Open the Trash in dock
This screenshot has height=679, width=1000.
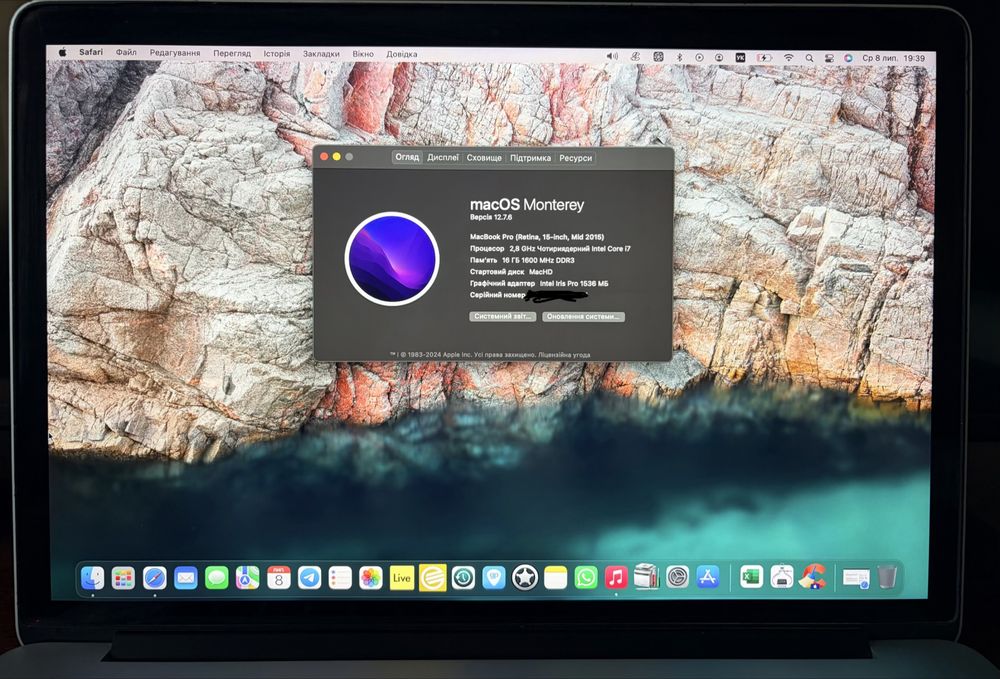[x=887, y=578]
